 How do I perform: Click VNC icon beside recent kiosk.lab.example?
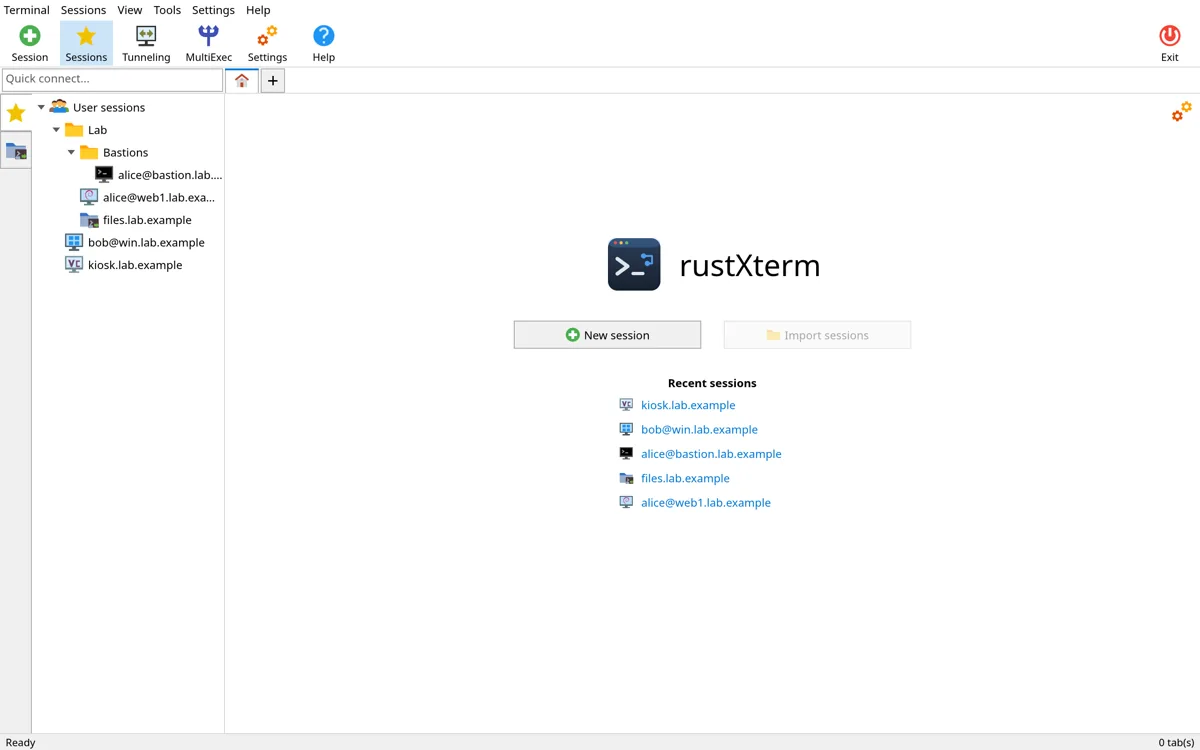(626, 405)
